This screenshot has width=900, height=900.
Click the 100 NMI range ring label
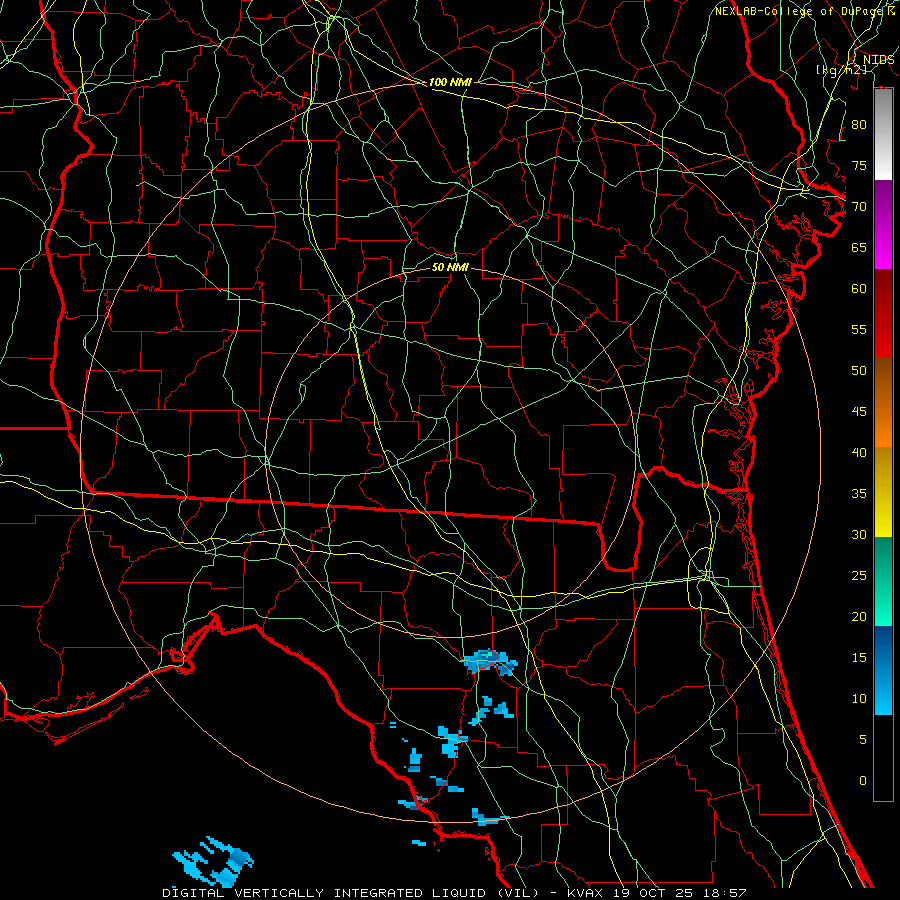pyautogui.click(x=450, y=82)
